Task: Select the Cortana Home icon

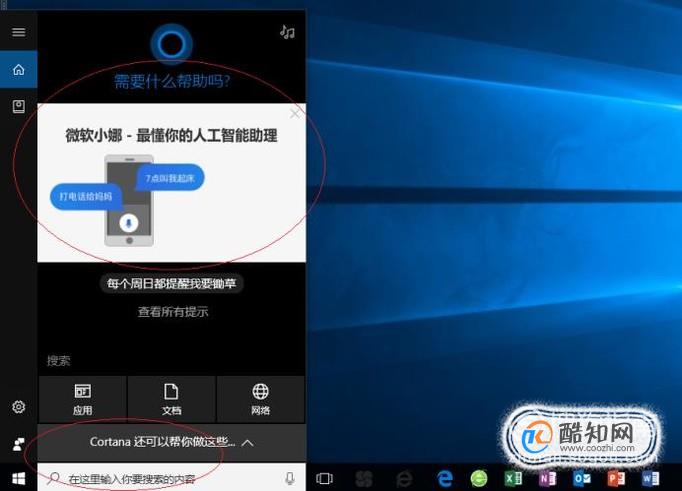Action: click(19, 70)
